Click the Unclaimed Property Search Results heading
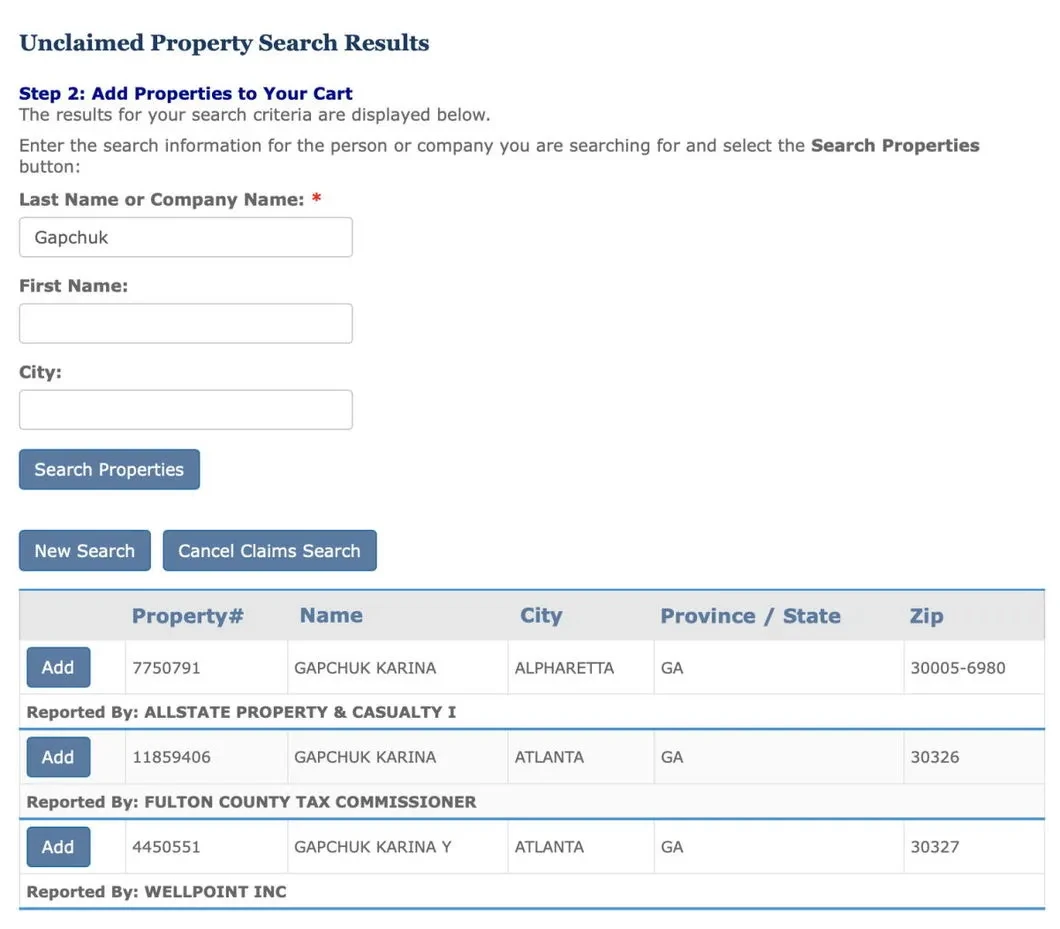This screenshot has width=1060, height=929. pyautogui.click(x=224, y=43)
